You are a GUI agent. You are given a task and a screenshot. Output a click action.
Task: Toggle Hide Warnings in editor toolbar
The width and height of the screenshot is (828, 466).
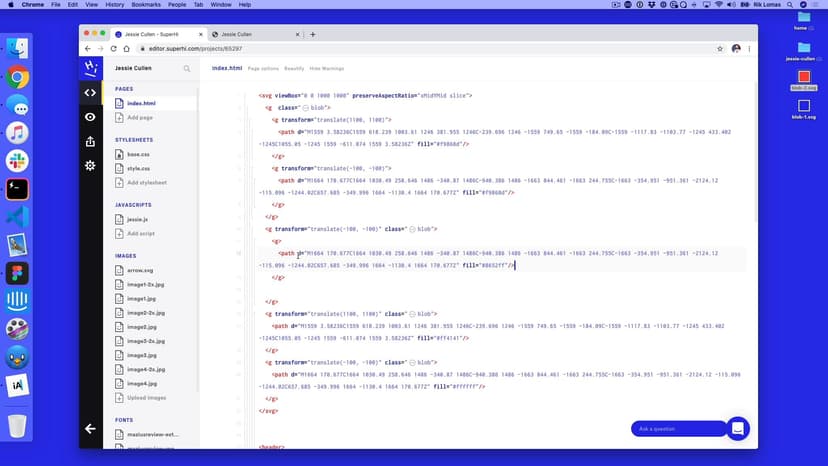(x=327, y=69)
